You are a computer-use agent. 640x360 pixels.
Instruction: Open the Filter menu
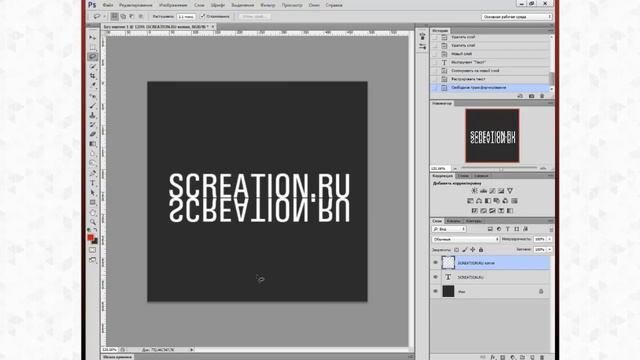[x=268, y=5]
